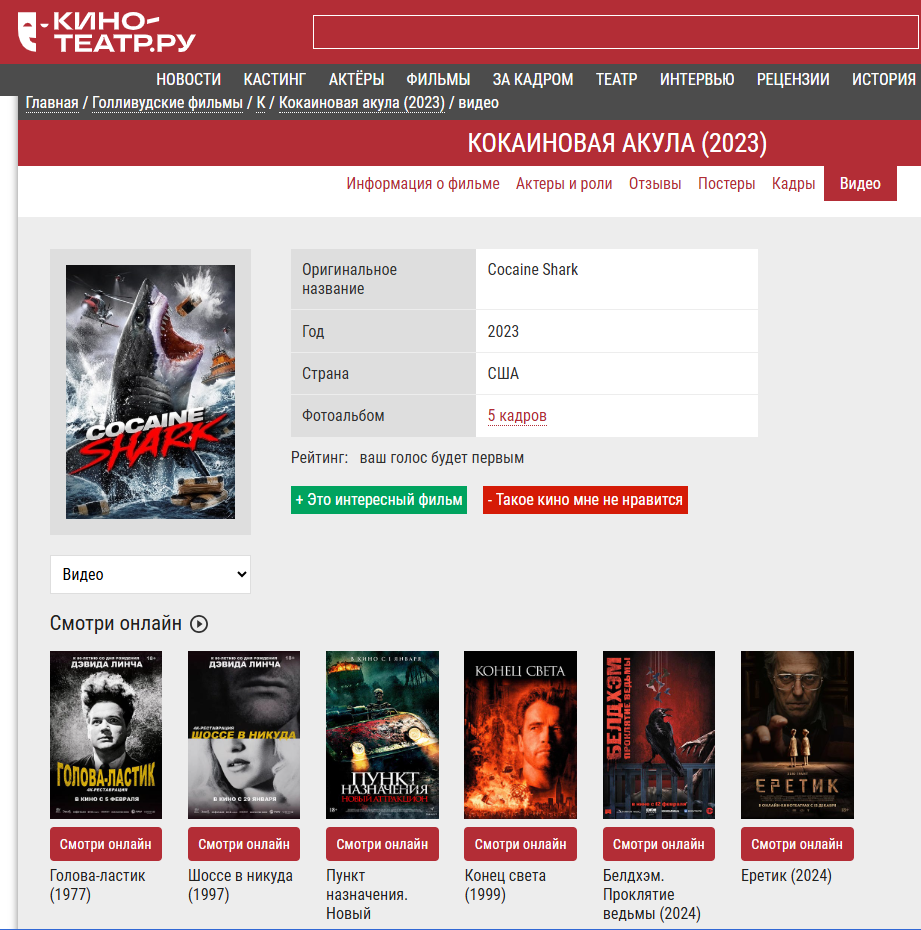Image resolution: width=921 pixels, height=930 pixels.
Task: Click the КОКАИНОВАЯ АКУЛА (2023) page heading
Action: tap(617, 143)
